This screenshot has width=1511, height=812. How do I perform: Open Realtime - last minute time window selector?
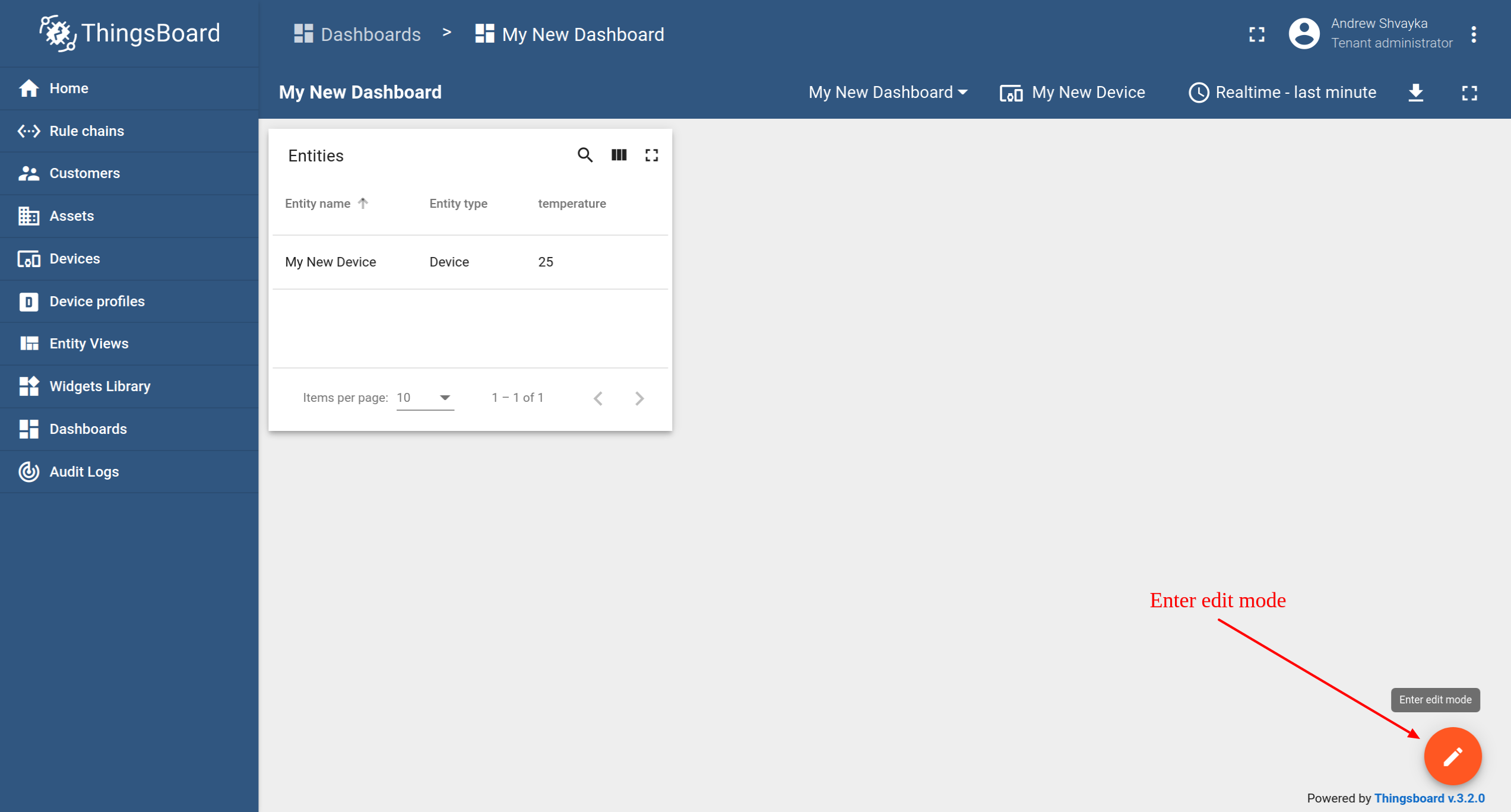1282,93
